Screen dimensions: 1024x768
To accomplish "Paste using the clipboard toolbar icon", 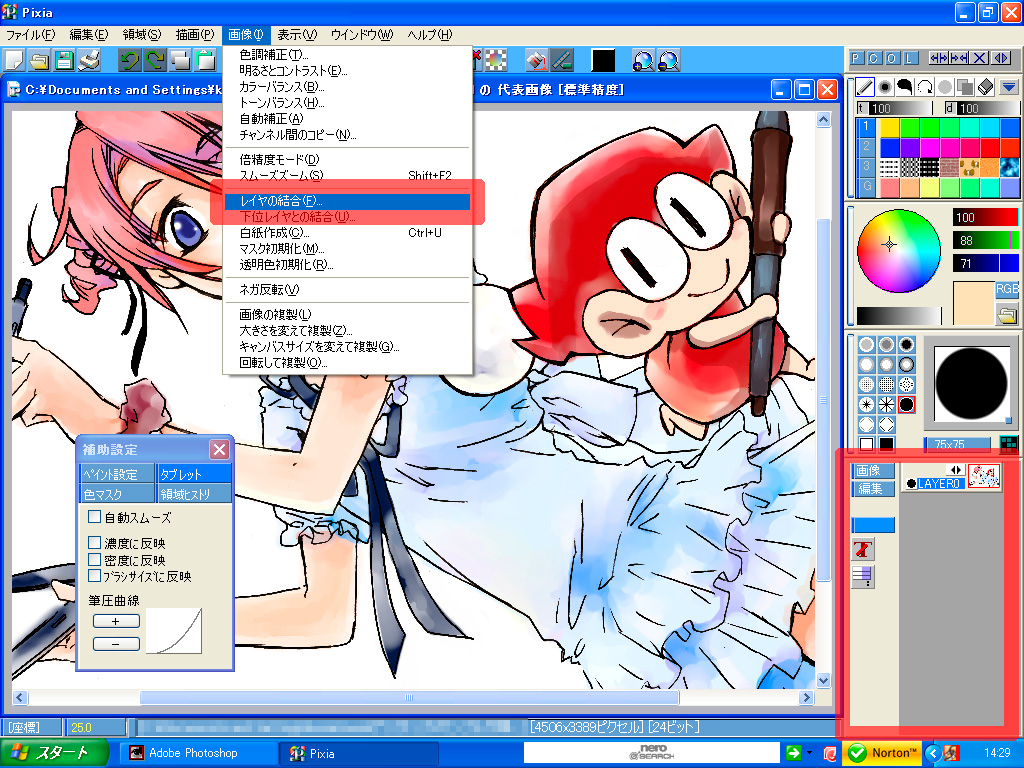I will [206, 61].
